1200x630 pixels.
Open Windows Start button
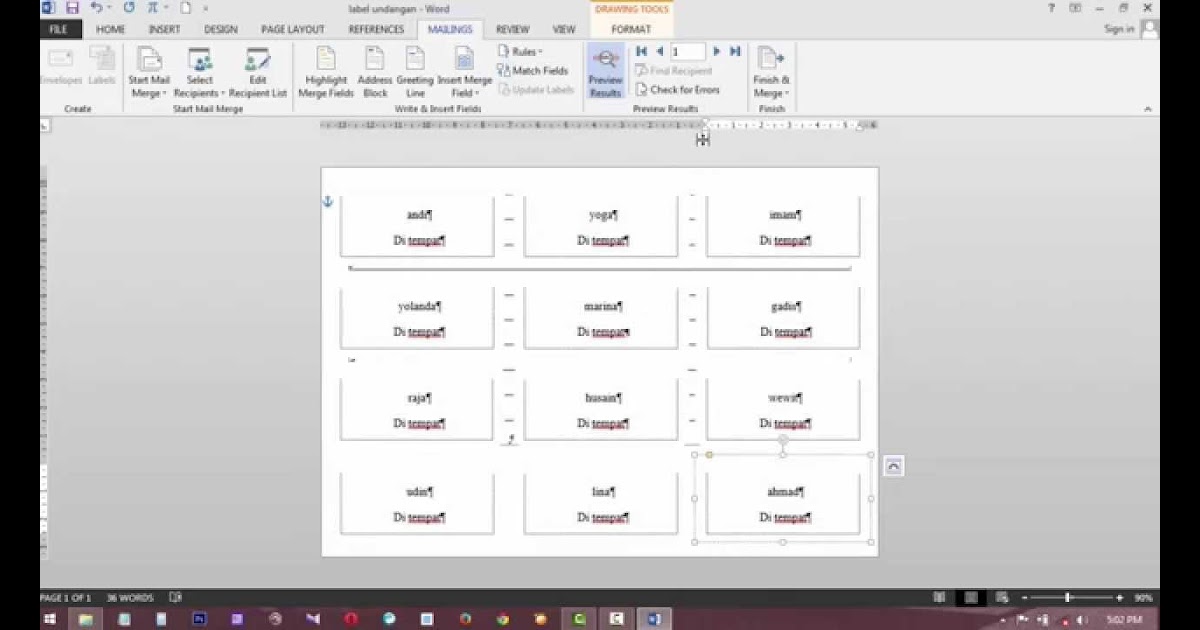pyautogui.click(x=48, y=619)
